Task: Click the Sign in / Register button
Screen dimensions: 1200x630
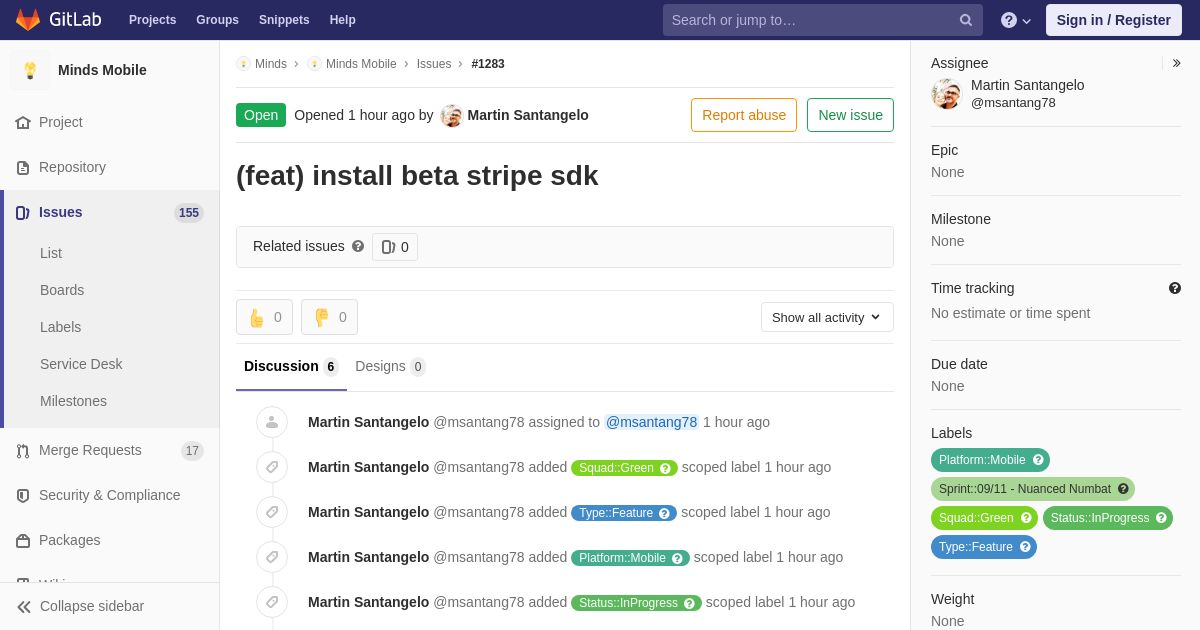Action: [1113, 20]
